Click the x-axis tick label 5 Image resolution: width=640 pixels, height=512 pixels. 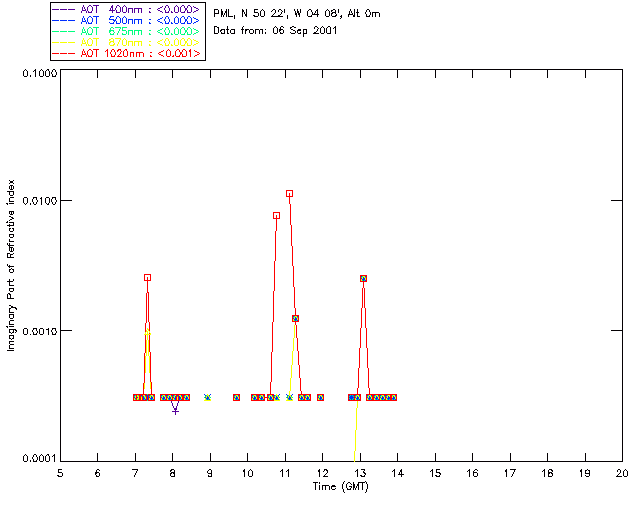[60, 473]
